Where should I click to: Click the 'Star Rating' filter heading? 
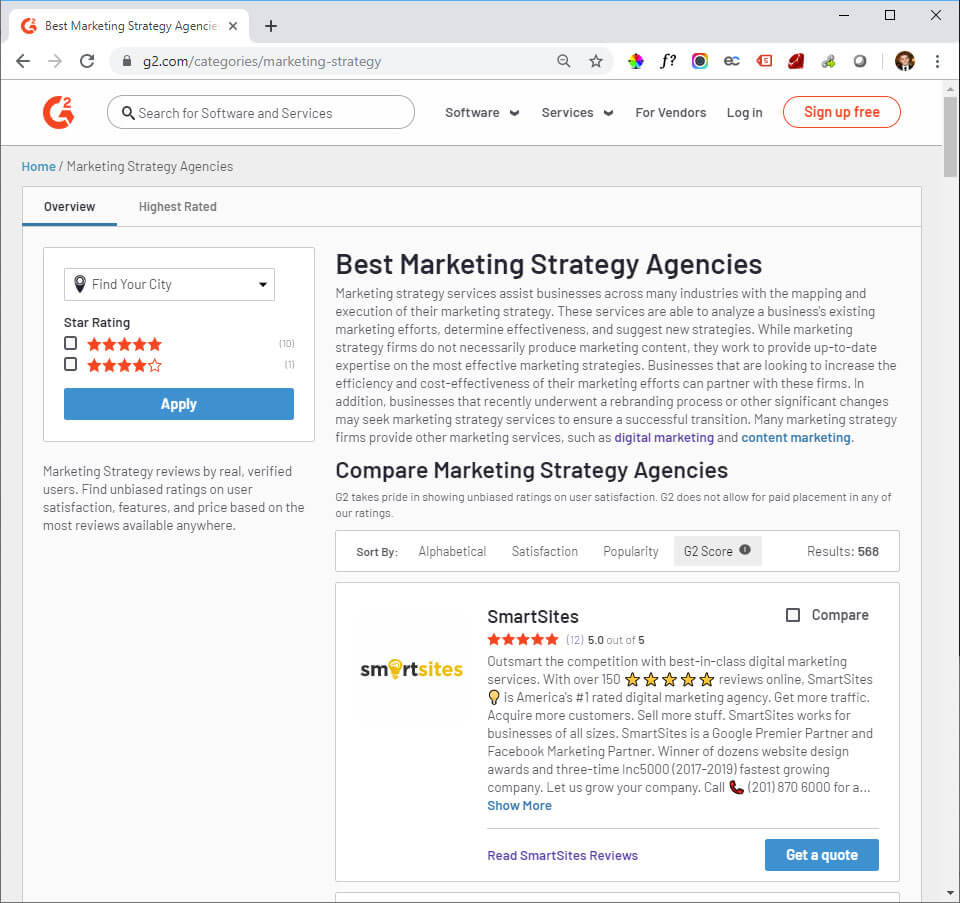tap(97, 323)
